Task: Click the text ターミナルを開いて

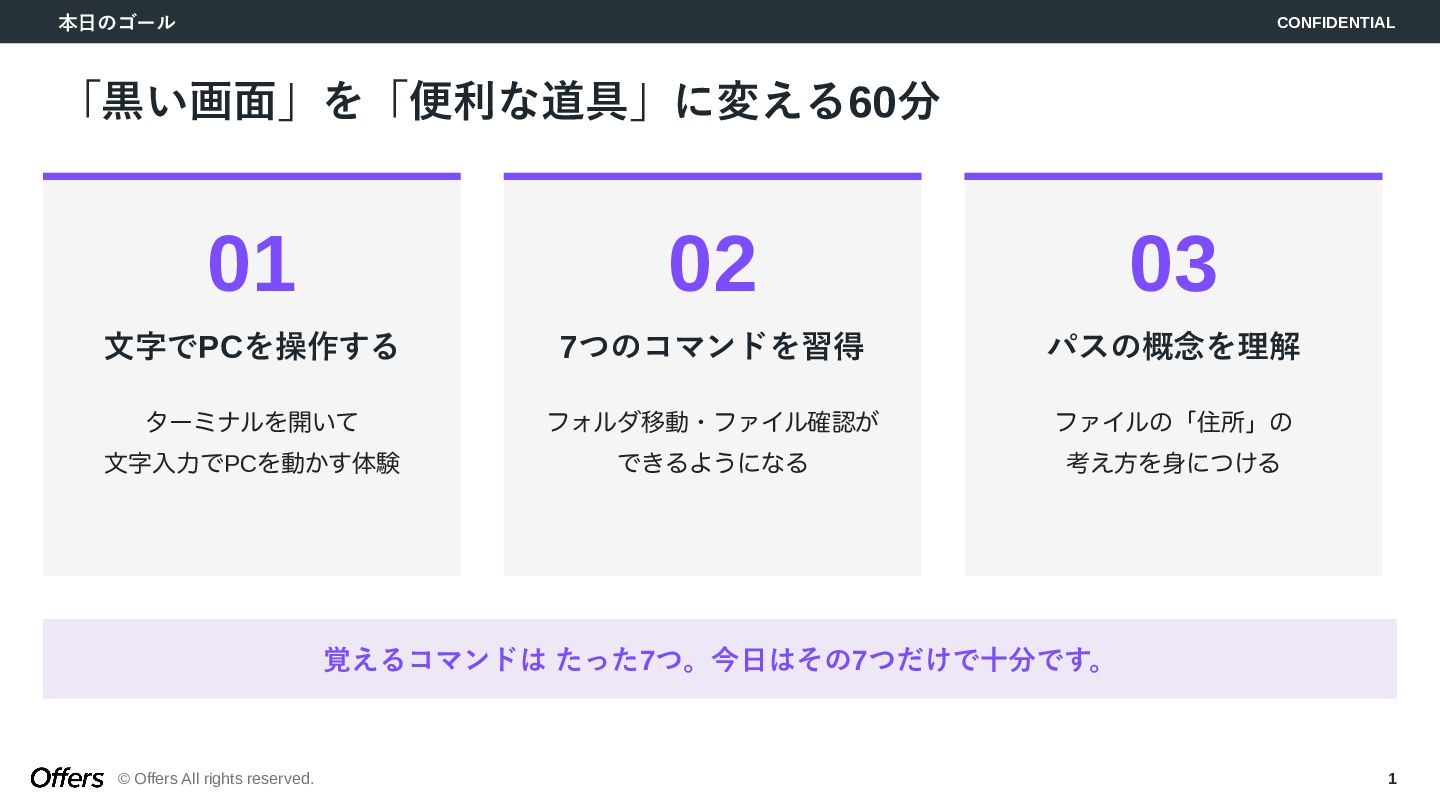Action: point(252,422)
